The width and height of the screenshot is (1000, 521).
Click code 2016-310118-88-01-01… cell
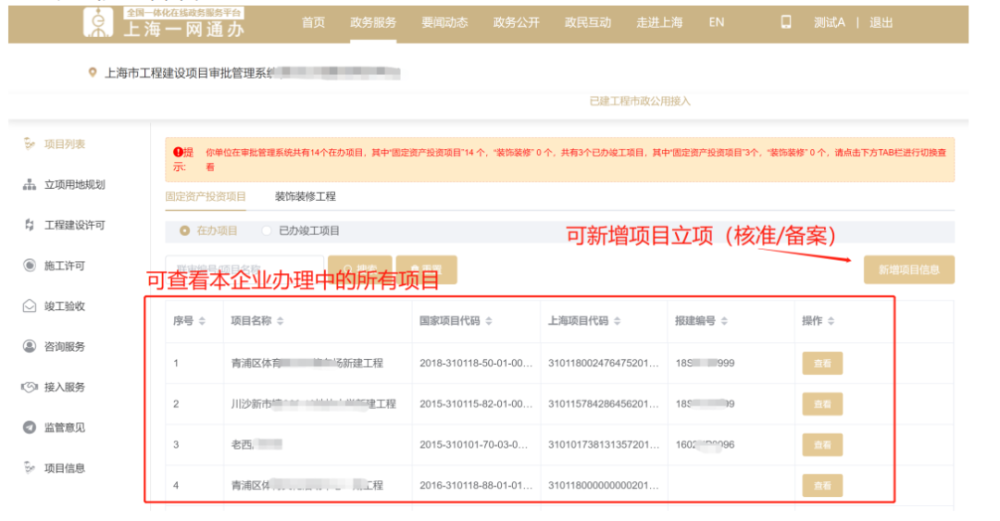(476, 485)
